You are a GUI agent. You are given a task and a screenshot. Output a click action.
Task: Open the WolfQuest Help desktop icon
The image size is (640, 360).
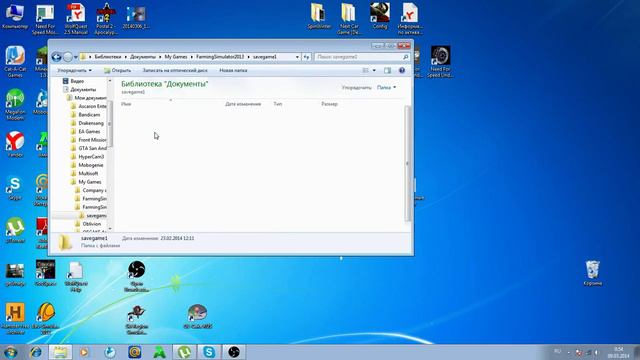[x=76, y=277]
